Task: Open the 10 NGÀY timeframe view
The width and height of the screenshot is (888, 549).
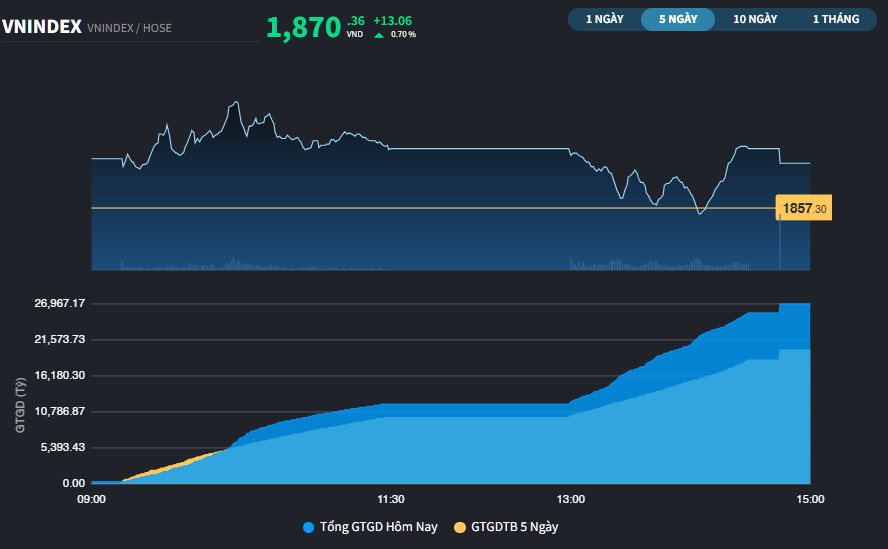Action: click(x=754, y=19)
